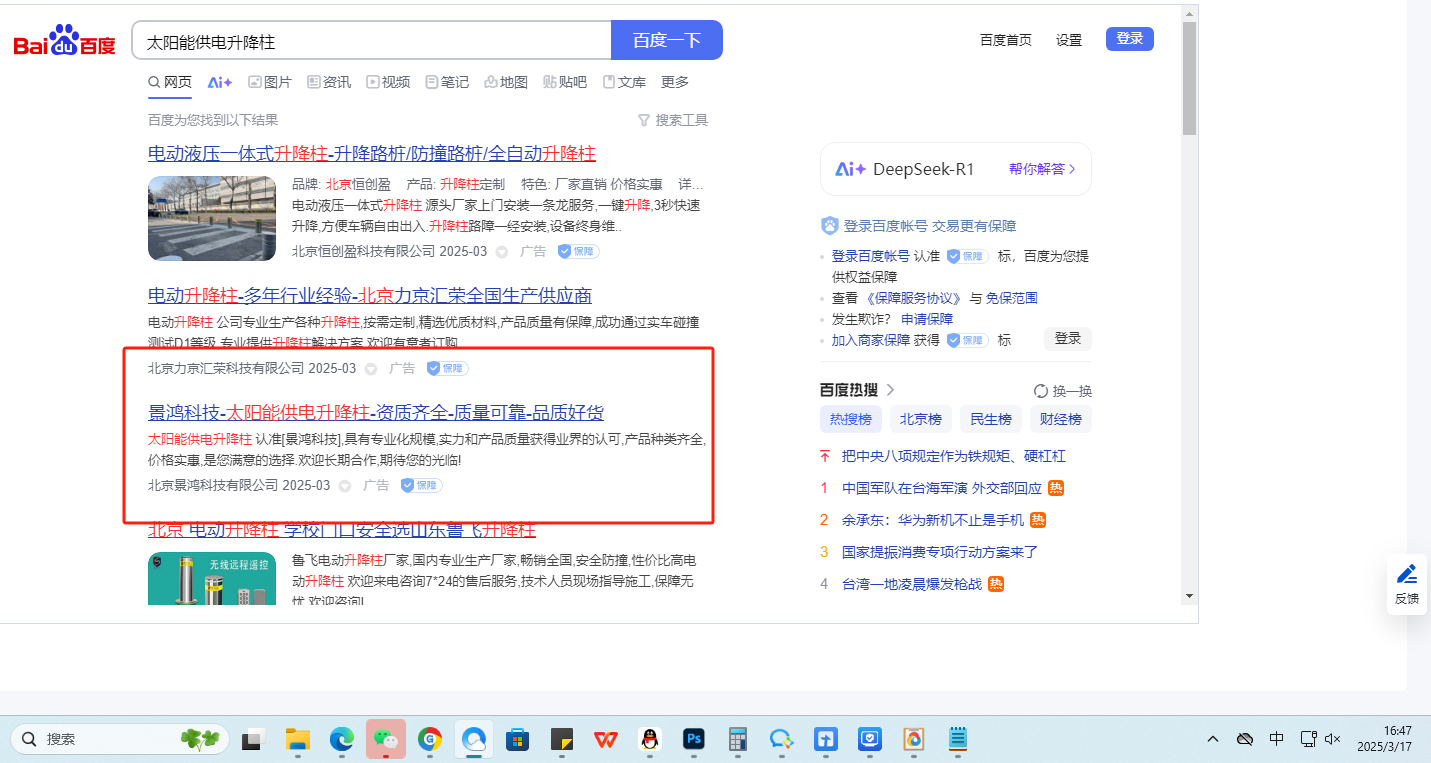Screen dimensions: 1431x763
Task: Open the 景鸿科技-太阳能供电升降柱 result link
Action: (376, 413)
